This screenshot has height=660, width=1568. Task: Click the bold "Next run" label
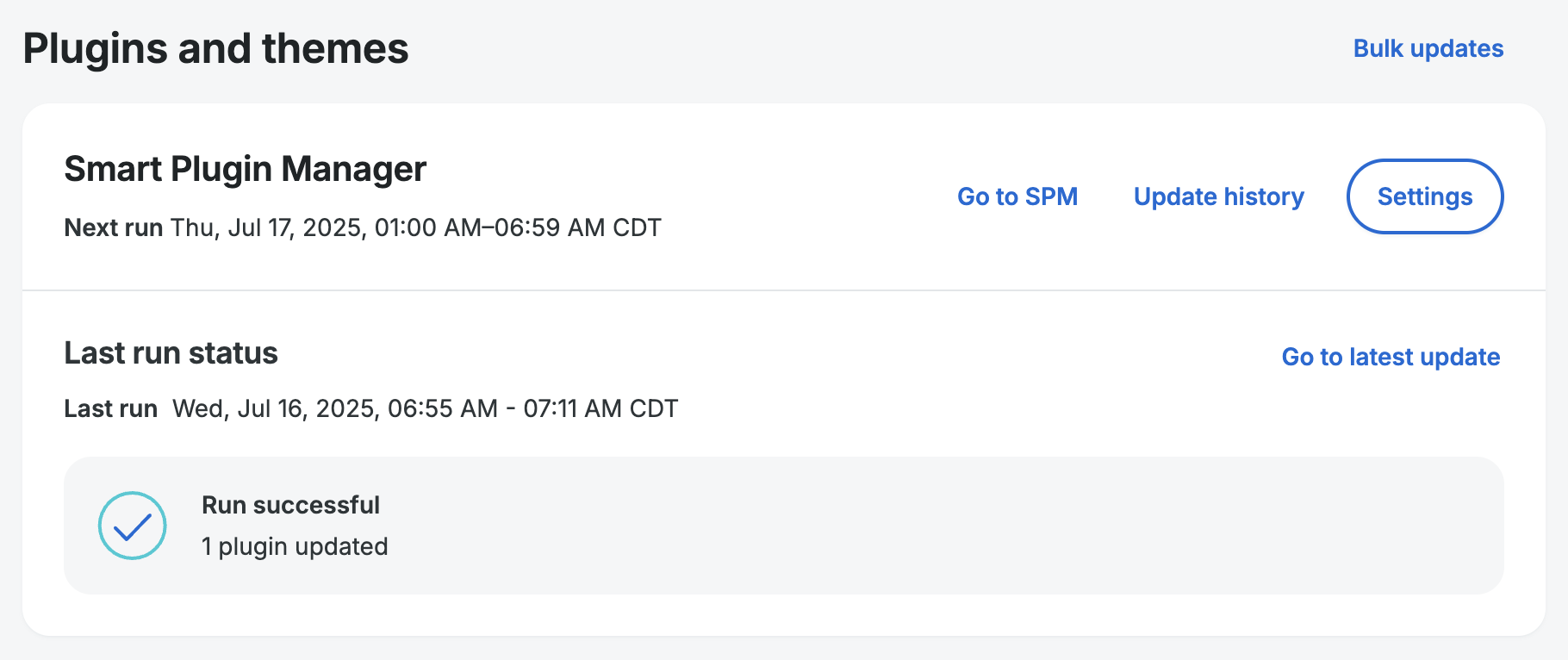click(113, 227)
